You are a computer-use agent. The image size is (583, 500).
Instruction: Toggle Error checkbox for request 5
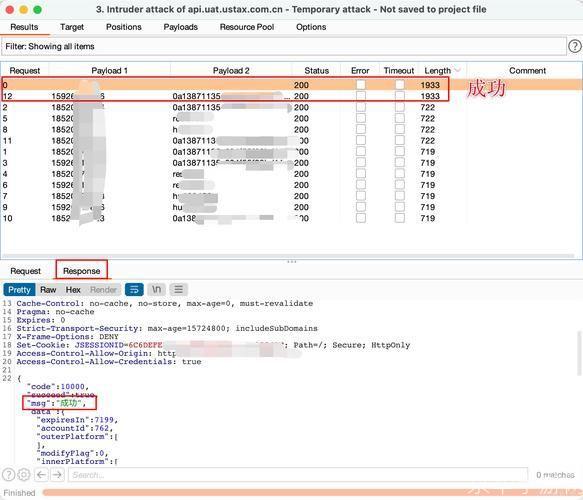[360, 118]
